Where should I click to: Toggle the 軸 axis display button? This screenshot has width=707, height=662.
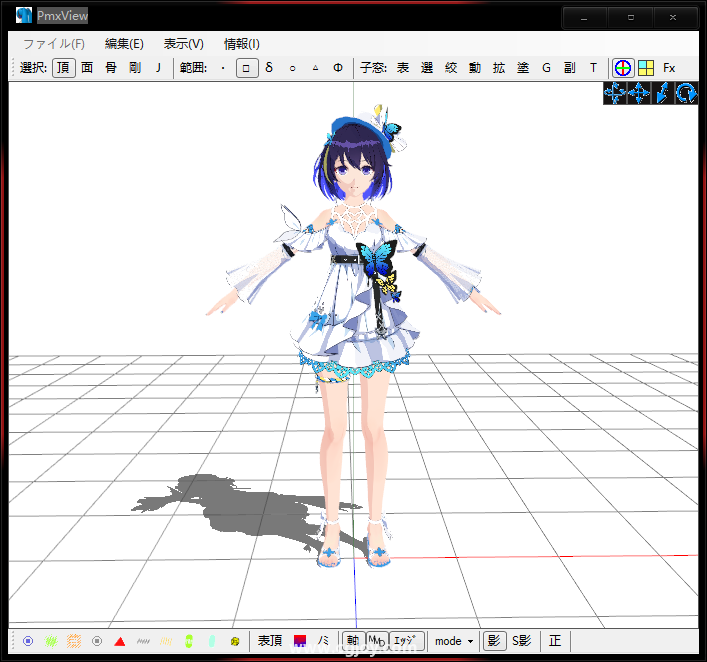point(352,641)
